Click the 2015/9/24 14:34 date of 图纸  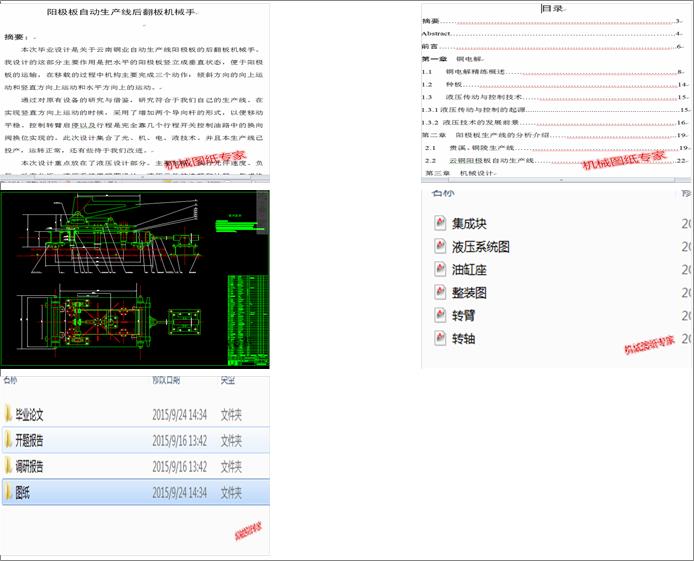[179, 492]
